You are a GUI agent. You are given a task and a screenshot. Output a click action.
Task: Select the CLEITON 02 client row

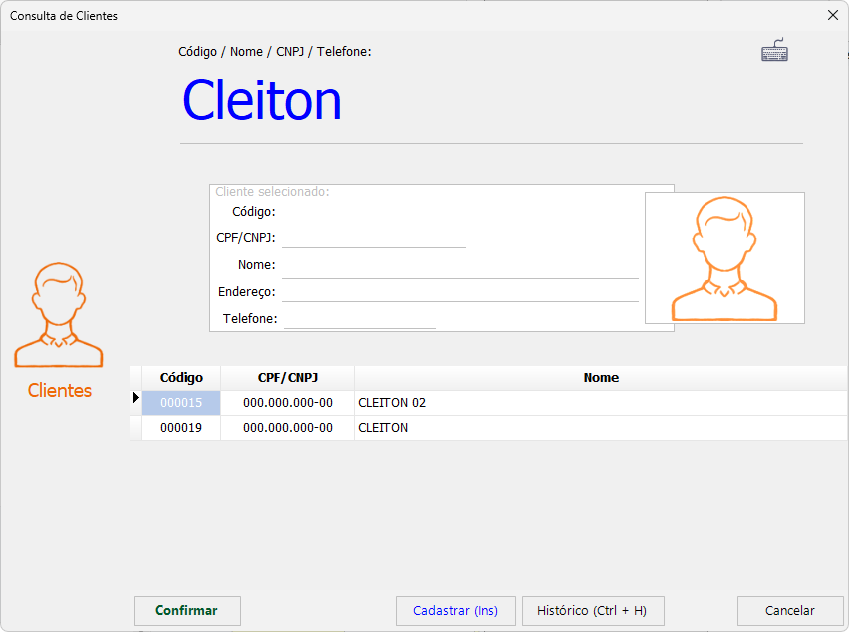600,403
